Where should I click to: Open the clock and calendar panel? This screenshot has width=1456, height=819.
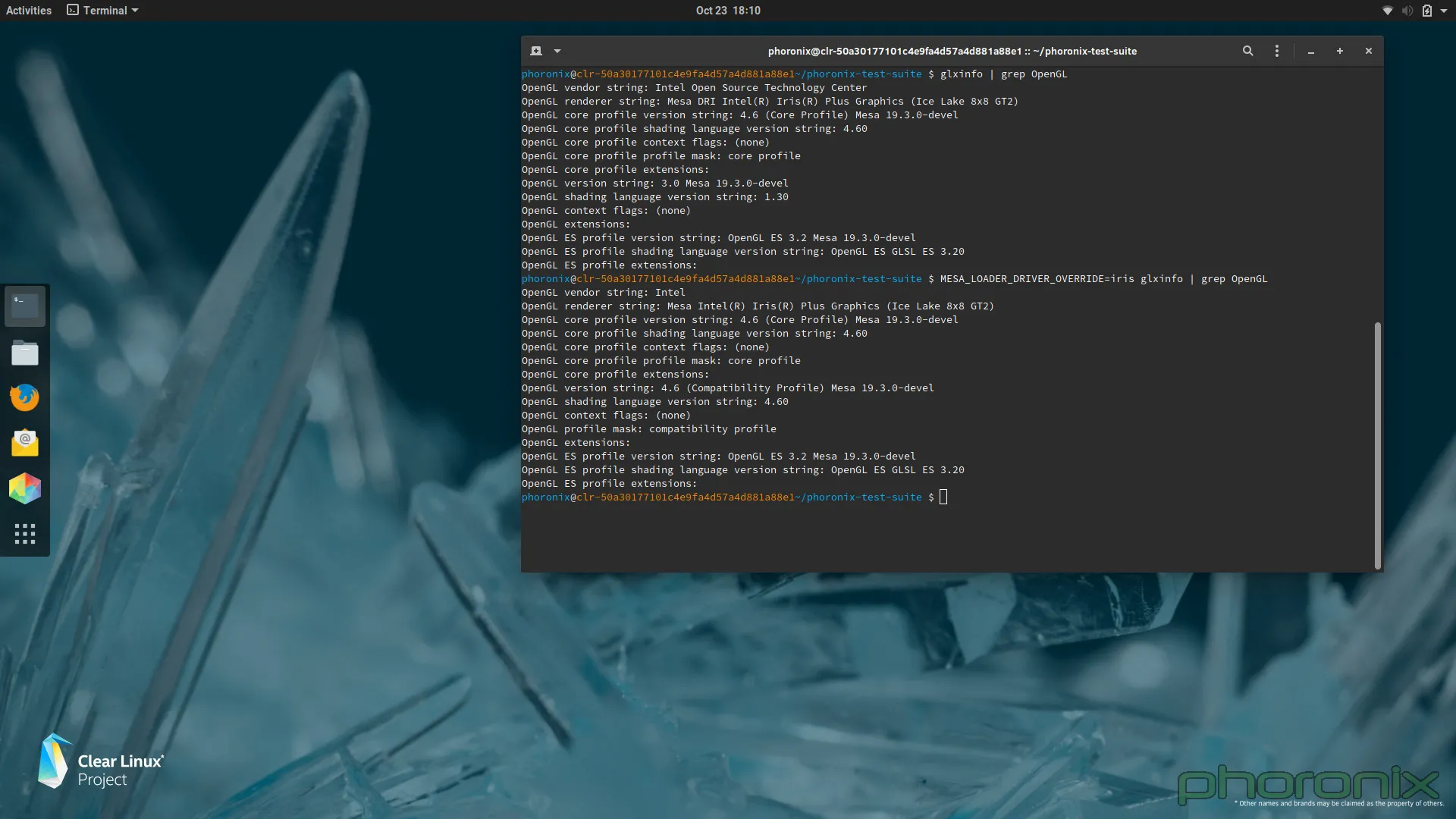pos(728,11)
